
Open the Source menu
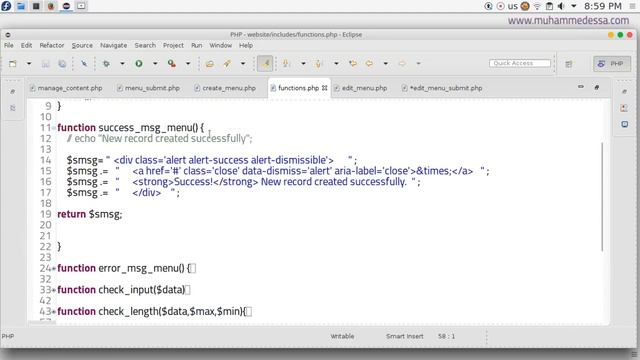82,45
